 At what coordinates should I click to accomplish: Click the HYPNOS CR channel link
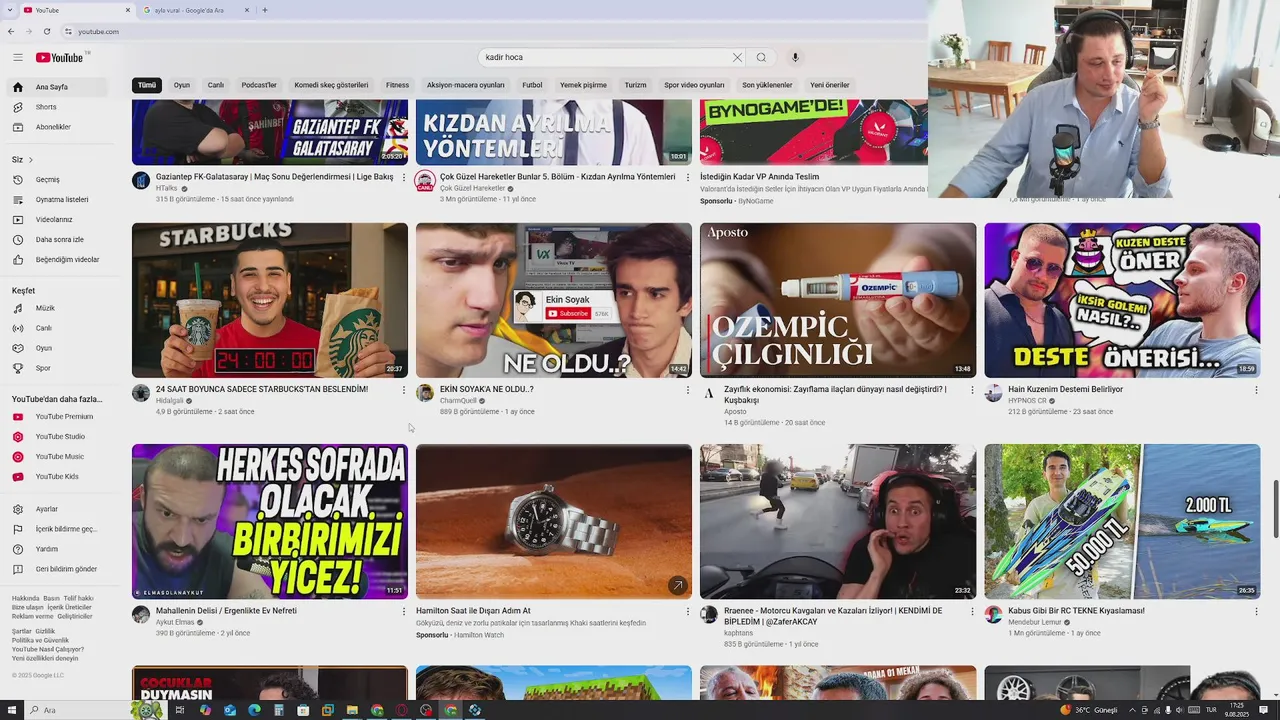(1027, 400)
